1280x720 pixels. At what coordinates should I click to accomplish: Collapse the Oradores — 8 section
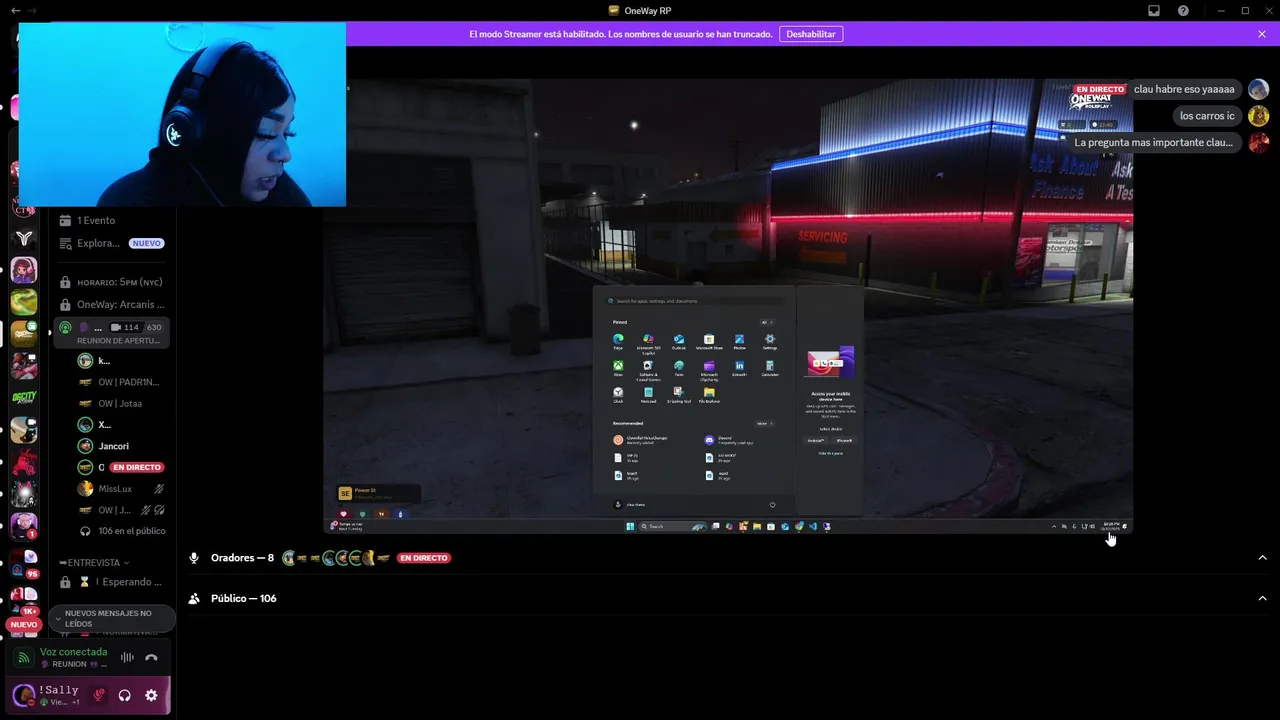pos(1262,558)
